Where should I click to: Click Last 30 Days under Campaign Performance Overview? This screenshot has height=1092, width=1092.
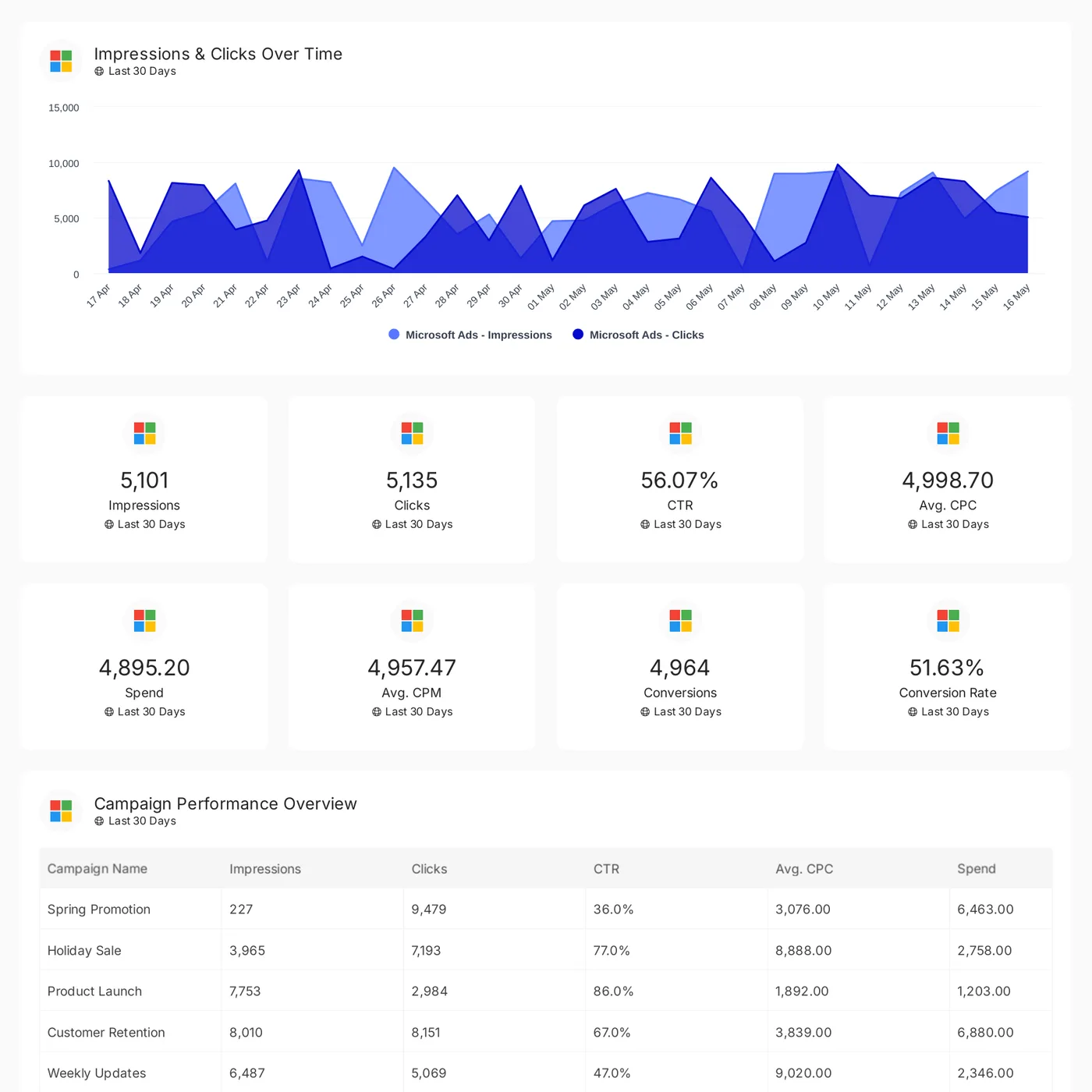(x=142, y=821)
